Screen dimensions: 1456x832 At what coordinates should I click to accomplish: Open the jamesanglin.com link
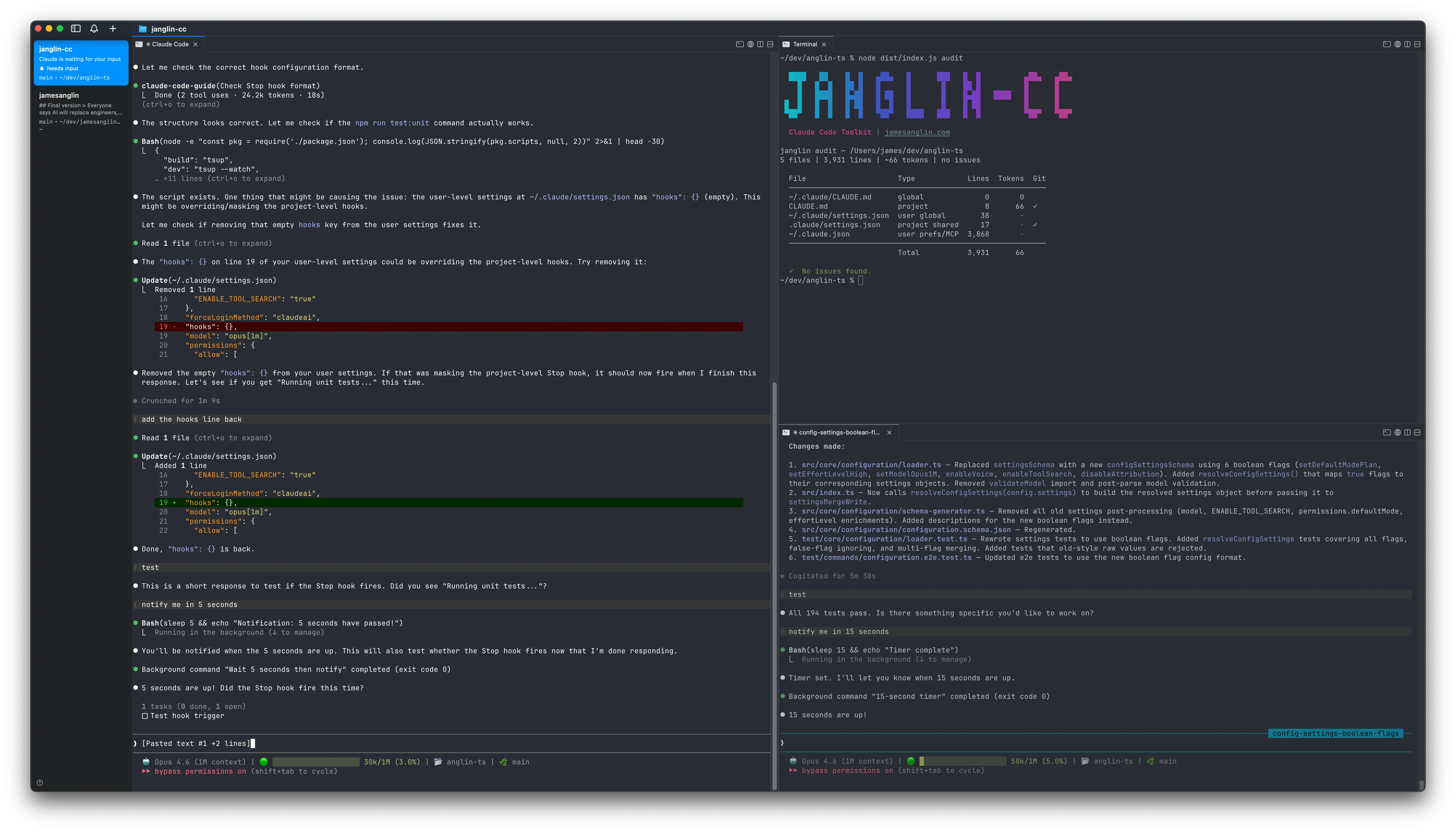click(x=917, y=132)
